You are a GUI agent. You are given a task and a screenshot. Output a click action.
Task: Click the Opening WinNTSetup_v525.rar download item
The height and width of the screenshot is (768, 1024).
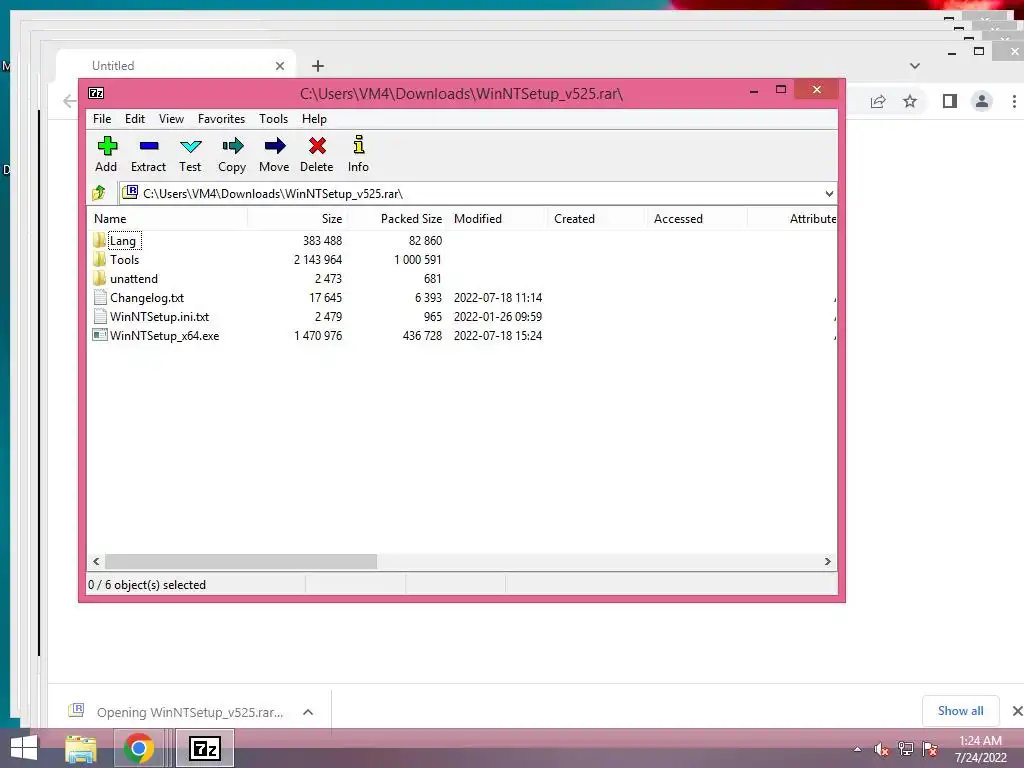pyautogui.click(x=190, y=712)
